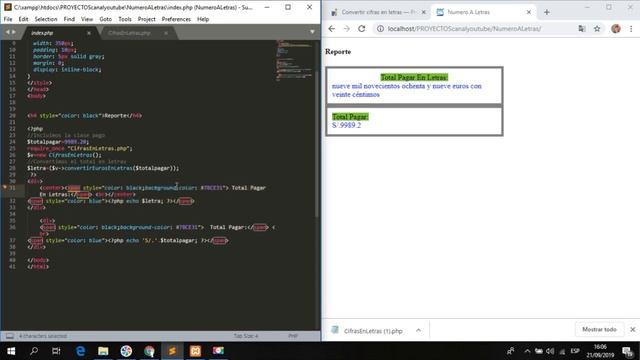The width and height of the screenshot is (640, 360).
Task: Click the Total Pagar En Letras label
Action: pyautogui.click(x=414, y=77)
